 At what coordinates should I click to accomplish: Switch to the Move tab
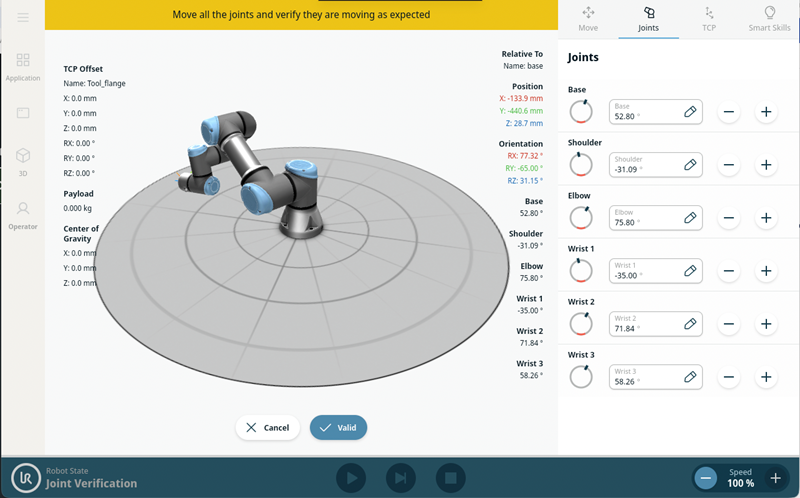[588, 18]
